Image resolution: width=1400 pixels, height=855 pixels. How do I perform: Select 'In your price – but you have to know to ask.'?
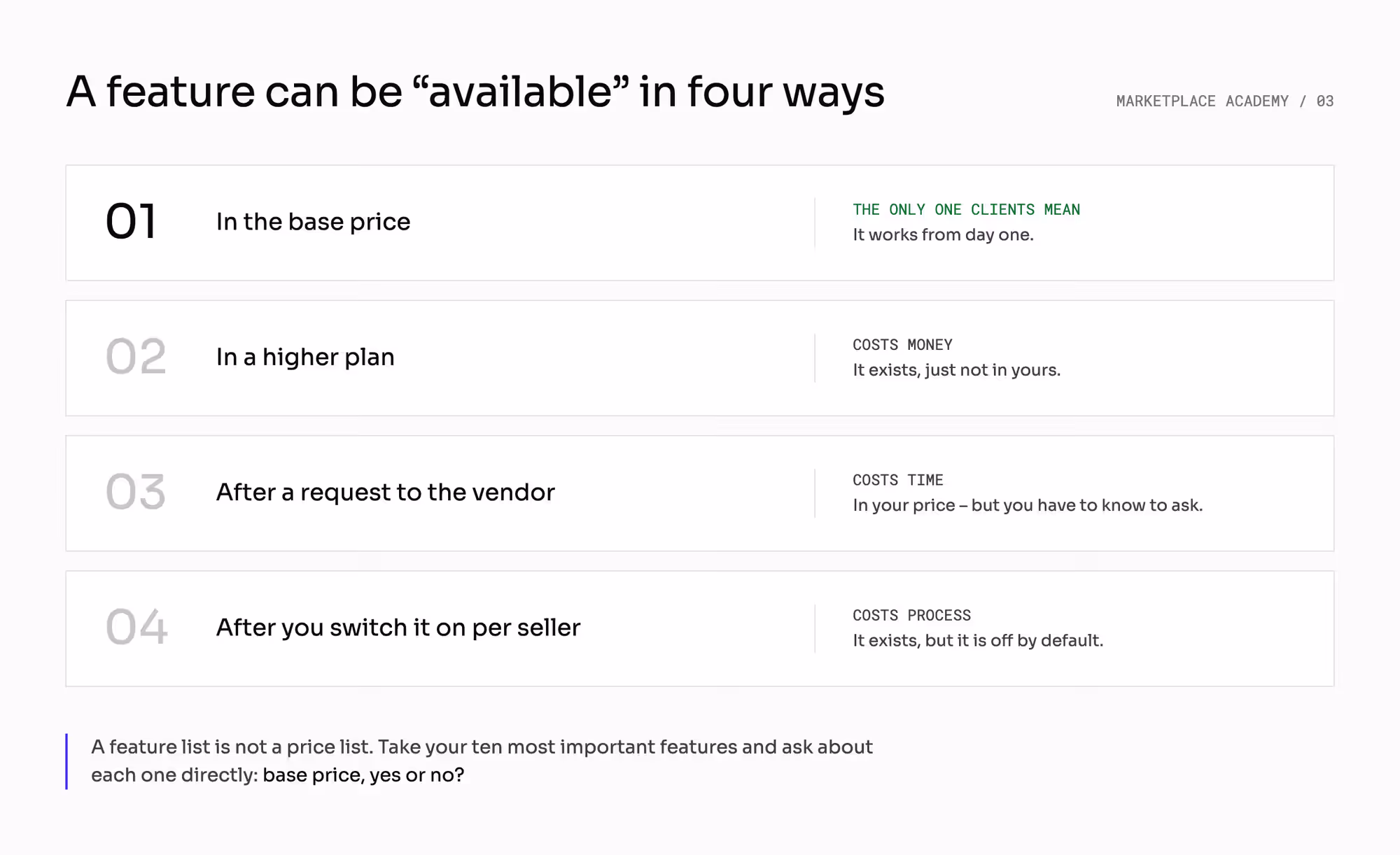[x=1028, y=505]
